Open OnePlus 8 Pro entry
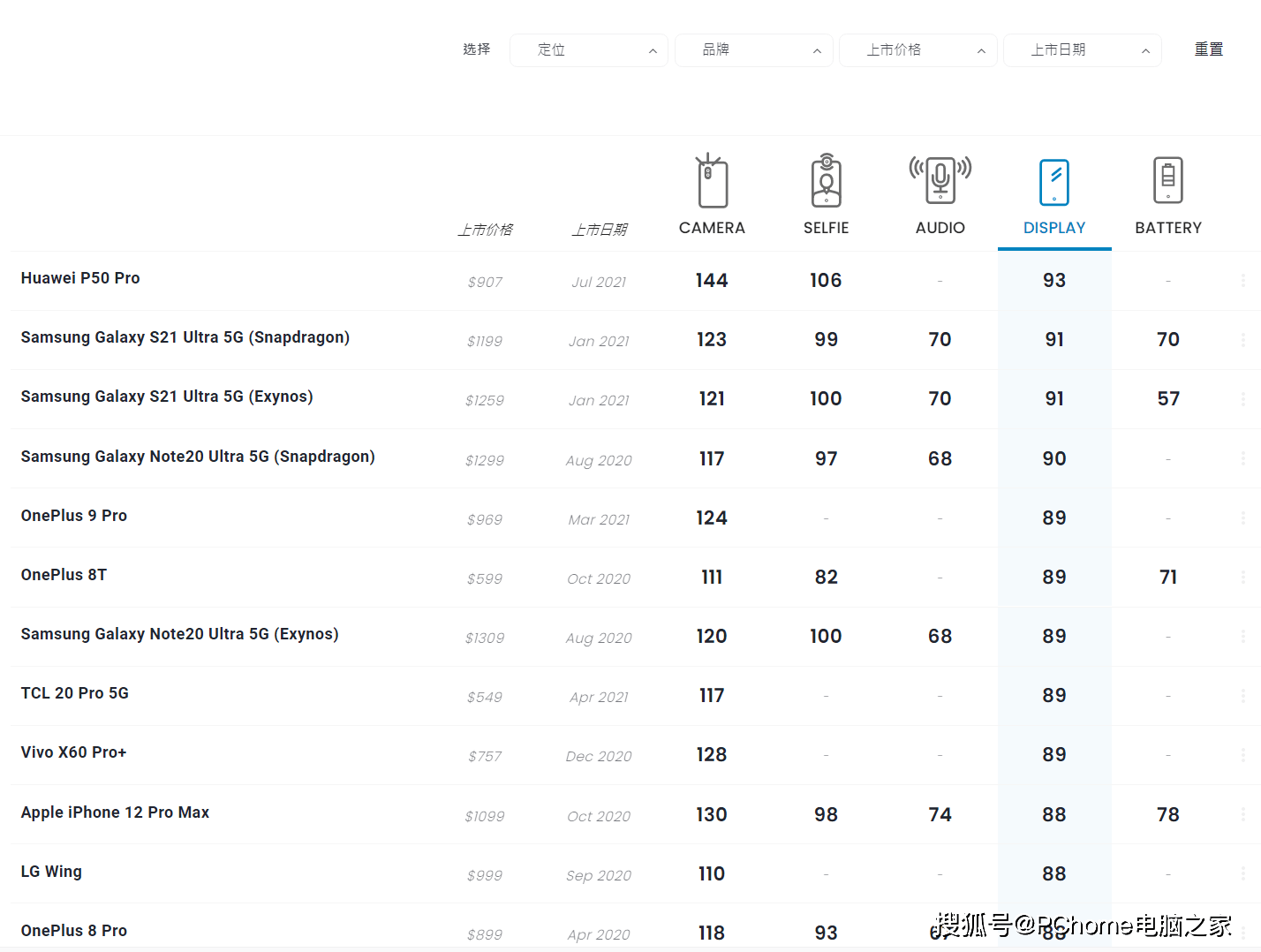Image resolution: width=1261 pixels, height=952 pixels. (x=74, y=931)
